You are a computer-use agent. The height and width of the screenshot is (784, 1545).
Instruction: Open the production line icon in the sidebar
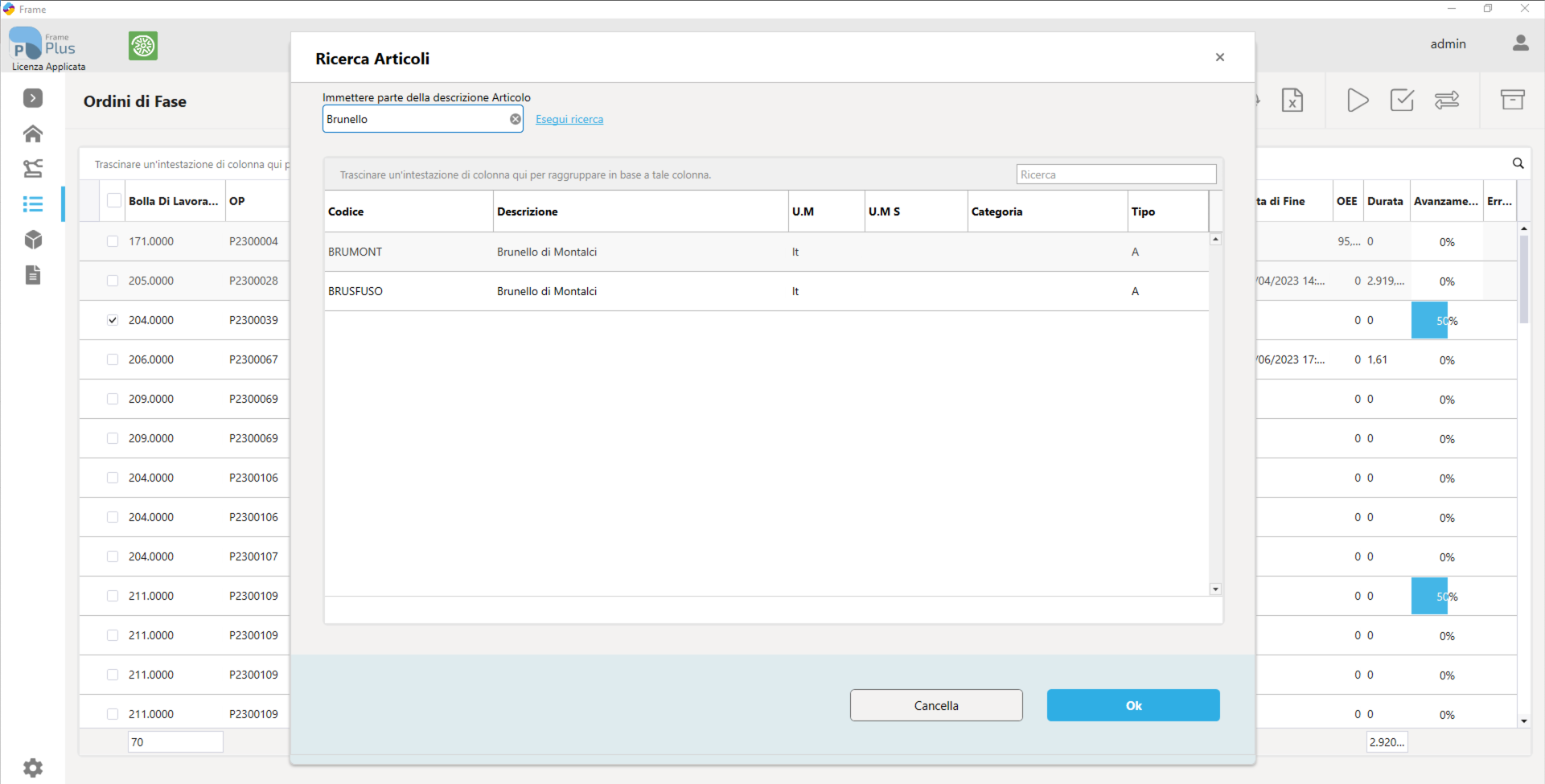[x=33, y=169]
